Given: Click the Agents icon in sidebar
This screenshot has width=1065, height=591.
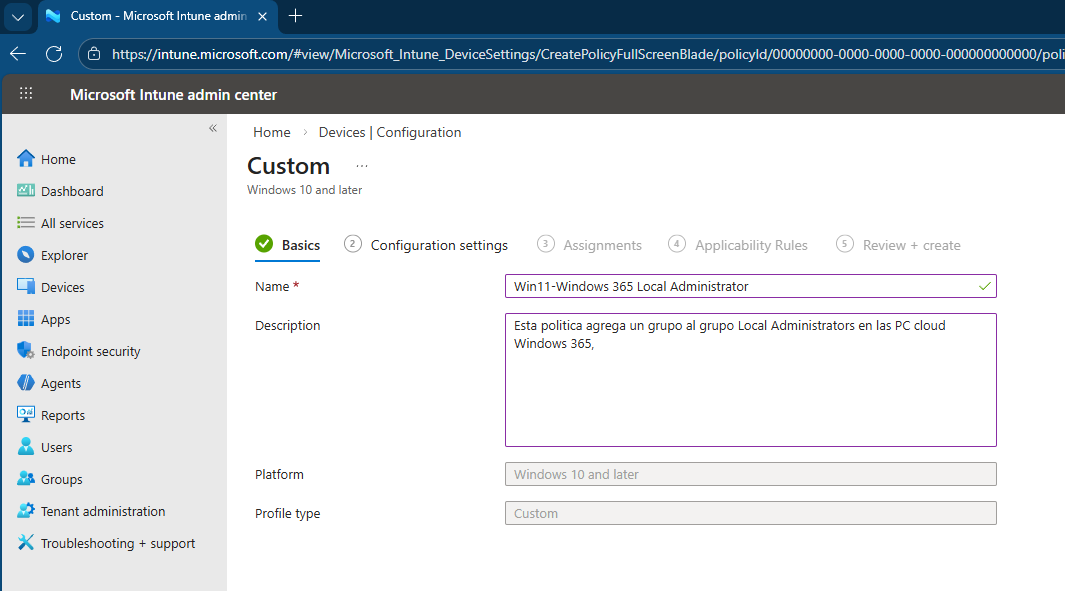Looking at the screenshot, I should pyautogui.click(x=26, y=383).
